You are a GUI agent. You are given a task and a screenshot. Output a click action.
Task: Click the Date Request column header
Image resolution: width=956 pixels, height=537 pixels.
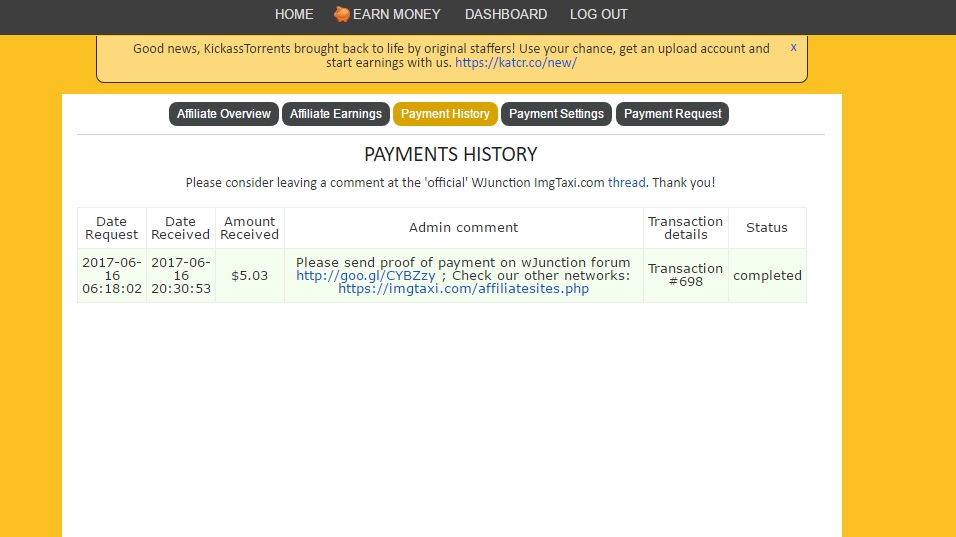click(x=112, y=228)
